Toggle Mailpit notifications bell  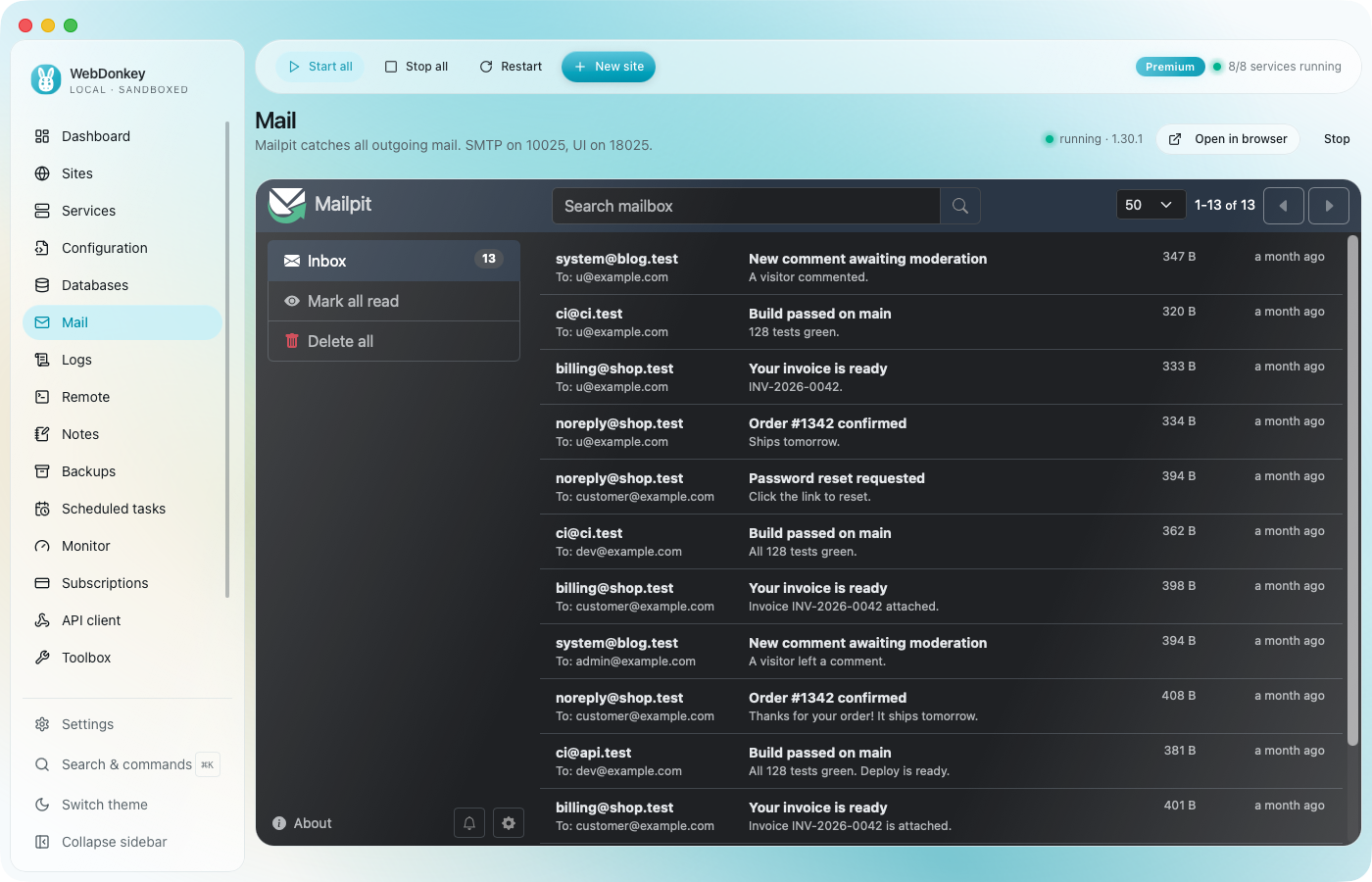pos(469,823)
